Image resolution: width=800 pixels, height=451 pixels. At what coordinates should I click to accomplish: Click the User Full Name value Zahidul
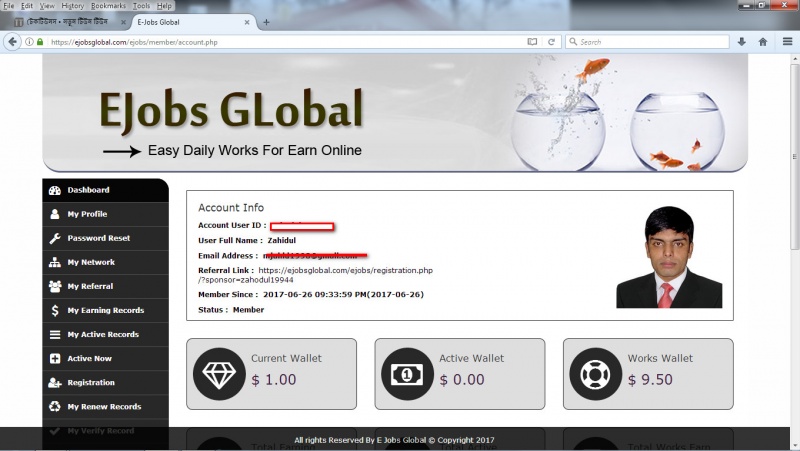point(282,240)
